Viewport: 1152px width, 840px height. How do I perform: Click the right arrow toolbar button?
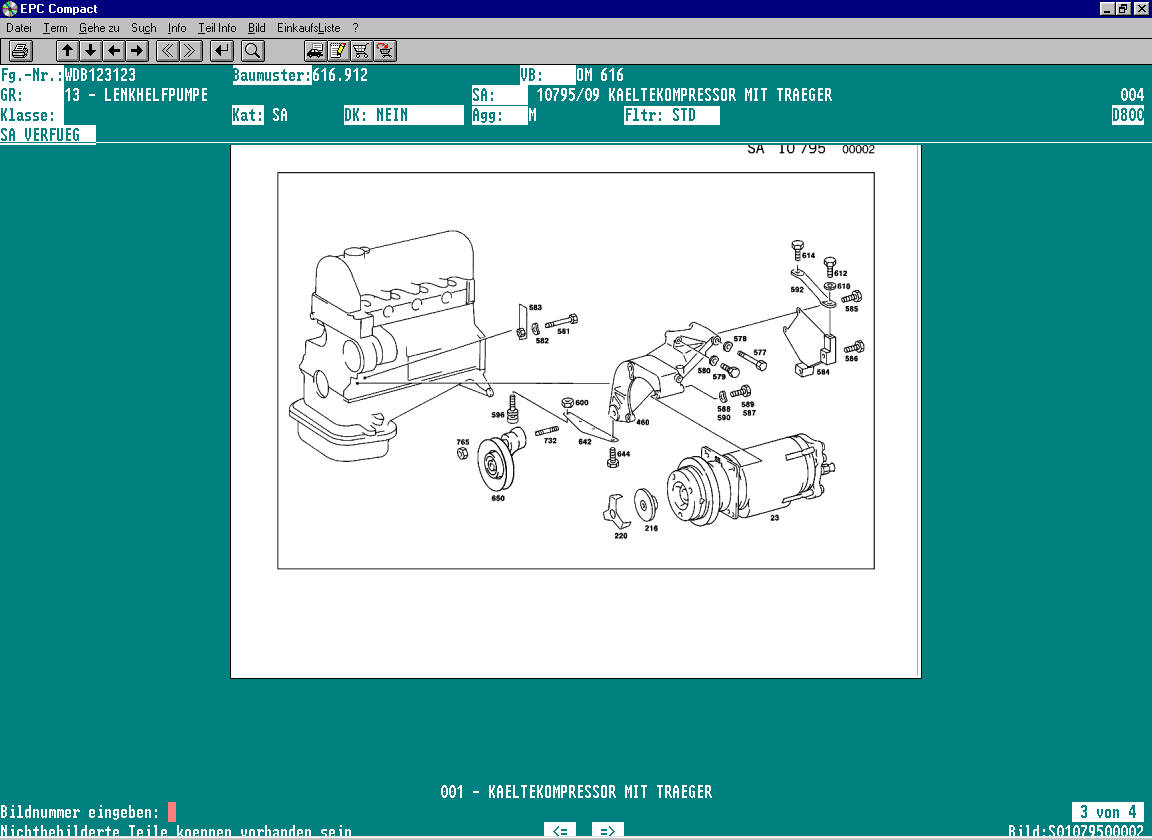click(x=137, y=50)
